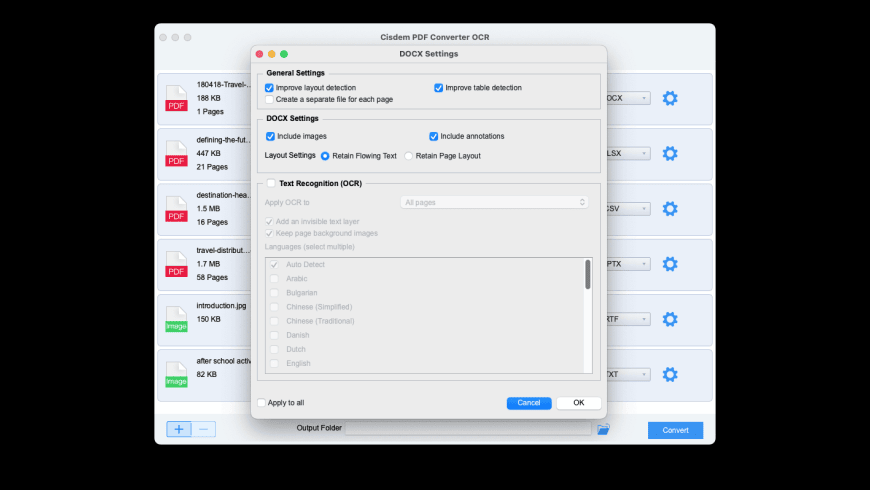Click PDF icon of 180418-Travel file
The height and width of the screenshot is (490, 870).
click(x=176, y=98)
